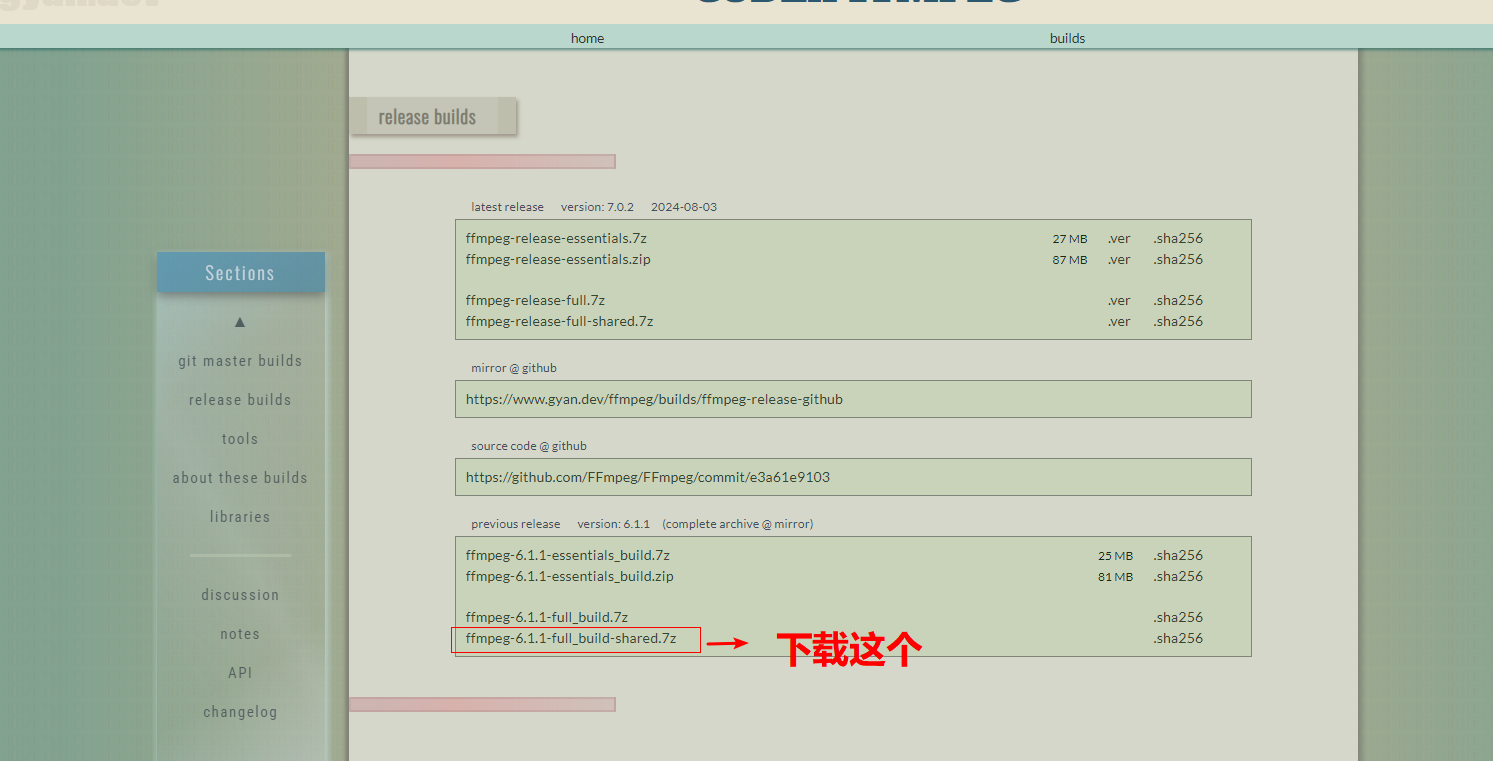The width and height of the screenshot is (1493, 761).
Task: Click the 'latest release' label
Action: coord(508,207)
